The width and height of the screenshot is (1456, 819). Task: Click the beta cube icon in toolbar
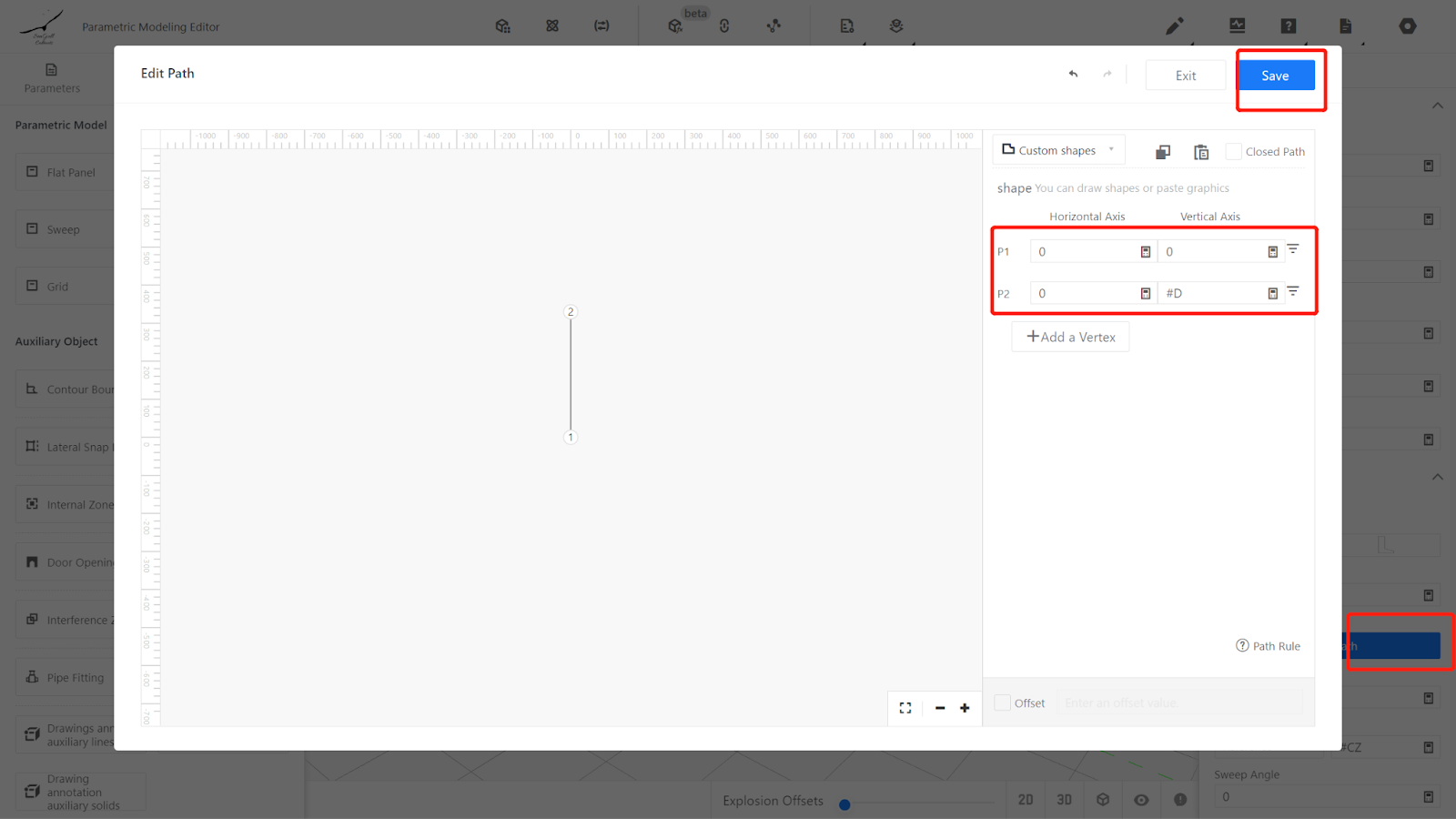[x=675, y=26]
